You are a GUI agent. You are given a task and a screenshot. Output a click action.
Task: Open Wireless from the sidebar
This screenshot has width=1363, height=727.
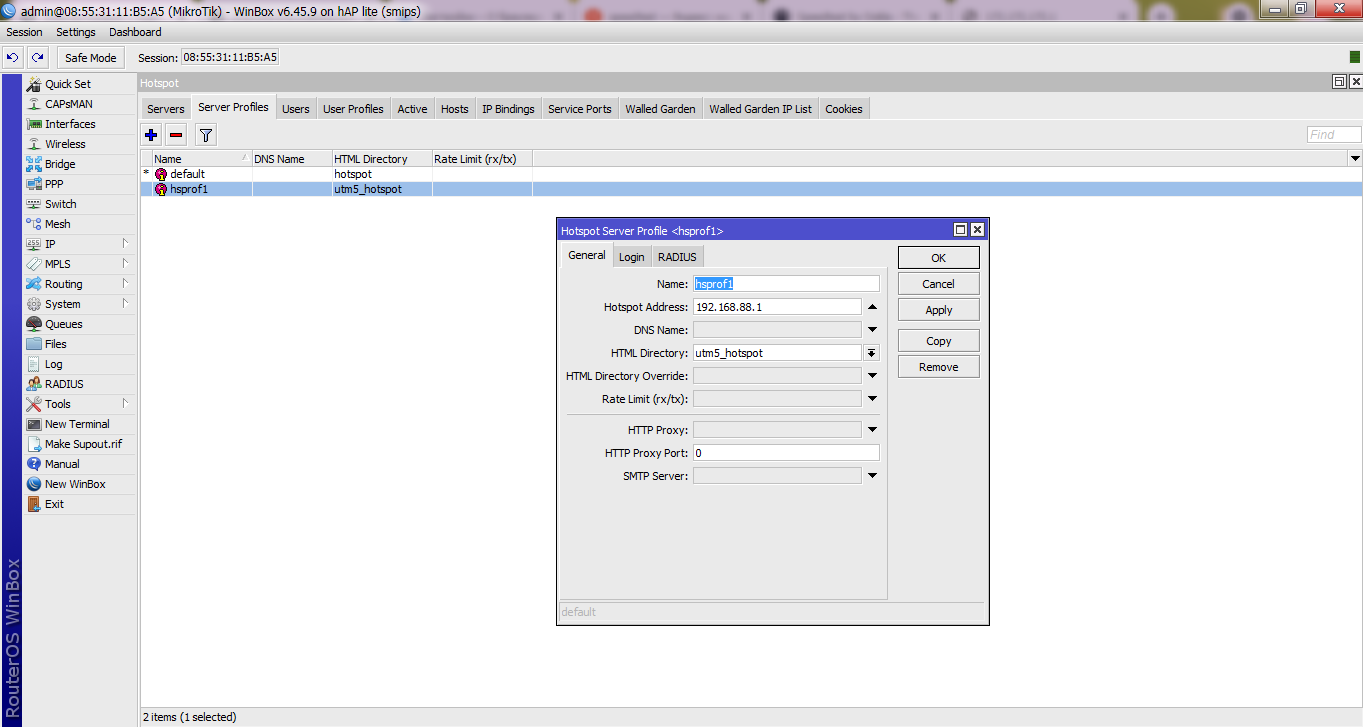coord(65,144)
